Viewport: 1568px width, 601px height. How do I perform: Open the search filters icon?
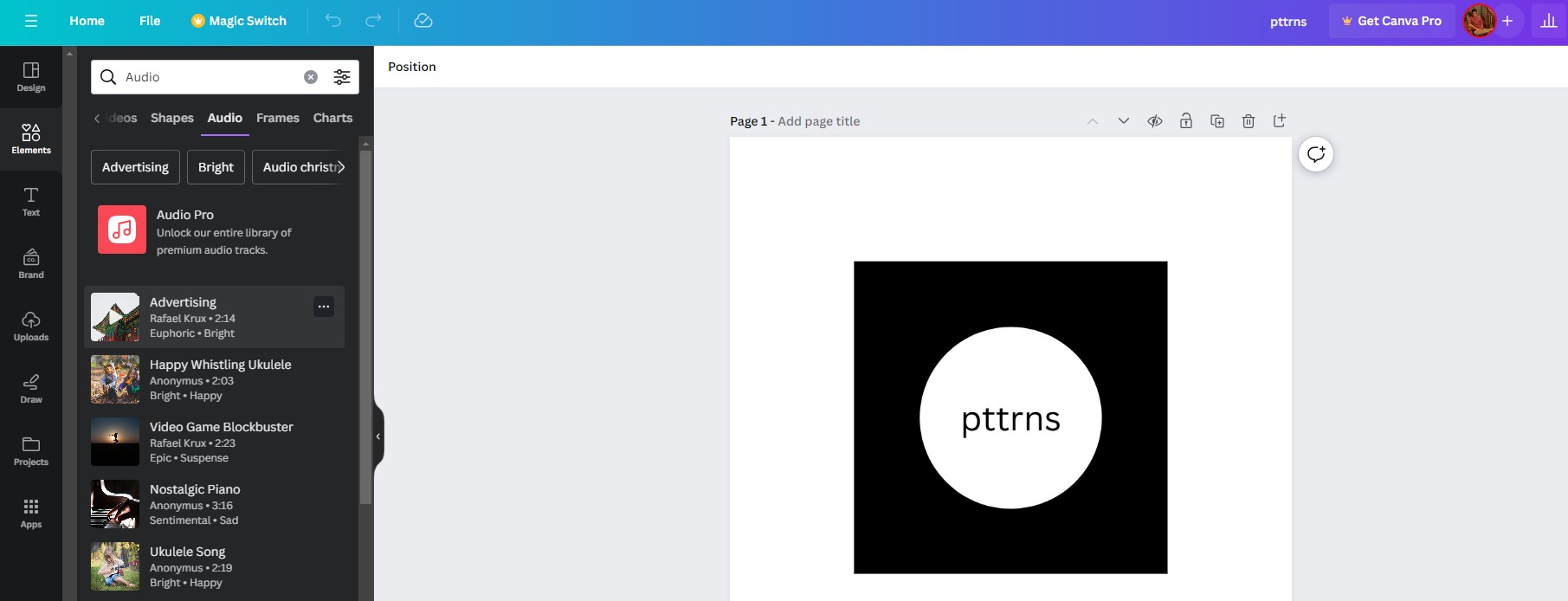(x=342, y=77)
